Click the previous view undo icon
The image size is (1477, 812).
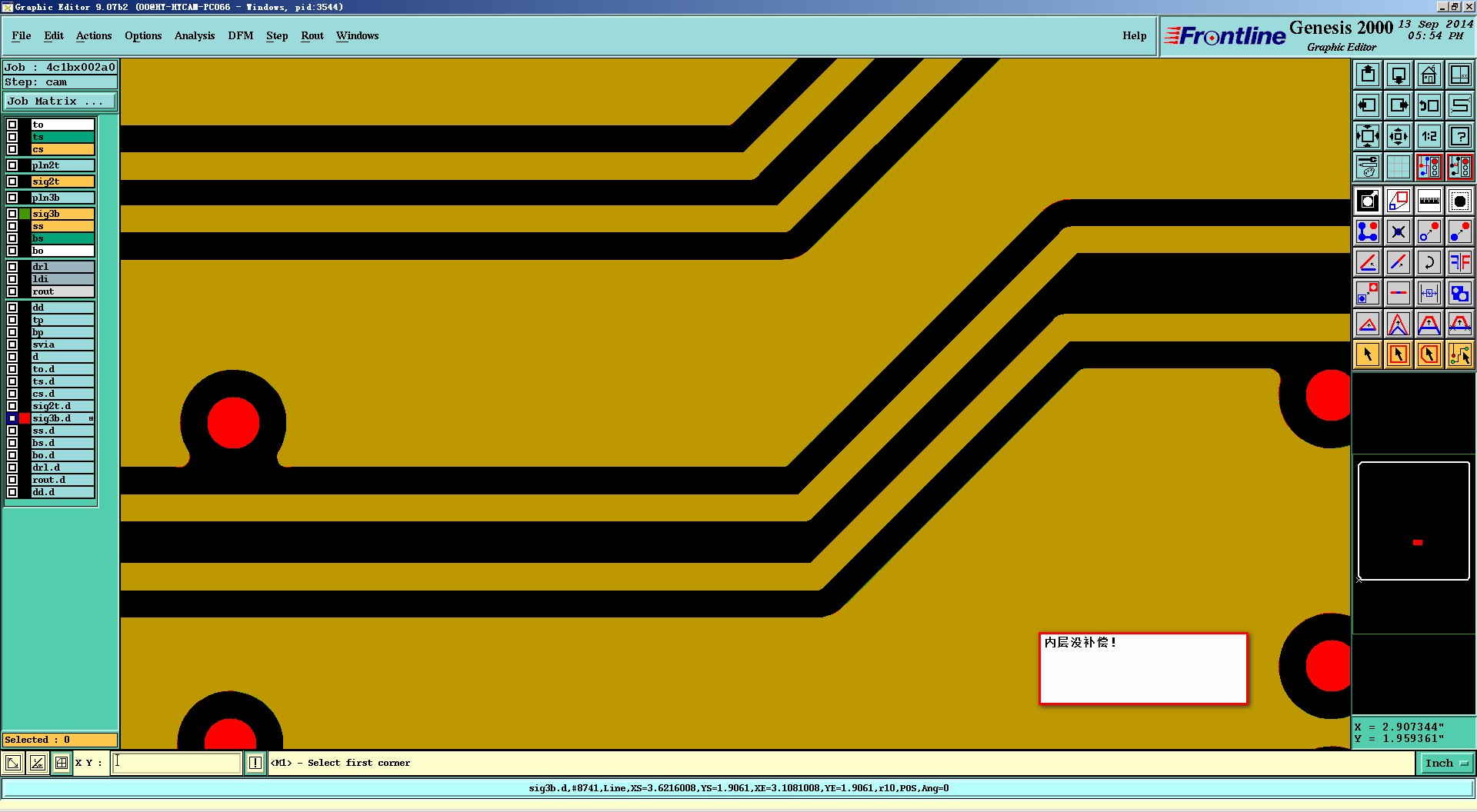pyautogui.click(x=1429, y=105)
